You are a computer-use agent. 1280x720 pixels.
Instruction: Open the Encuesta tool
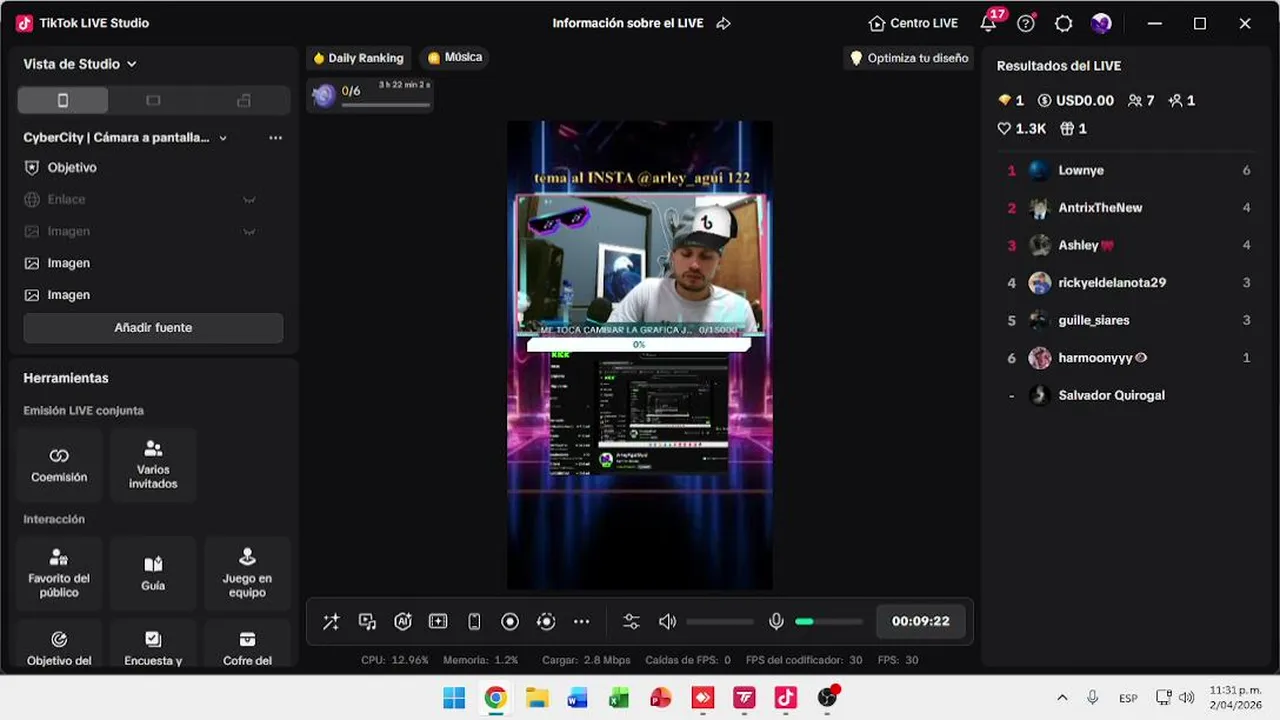click(x=153, y=645)
